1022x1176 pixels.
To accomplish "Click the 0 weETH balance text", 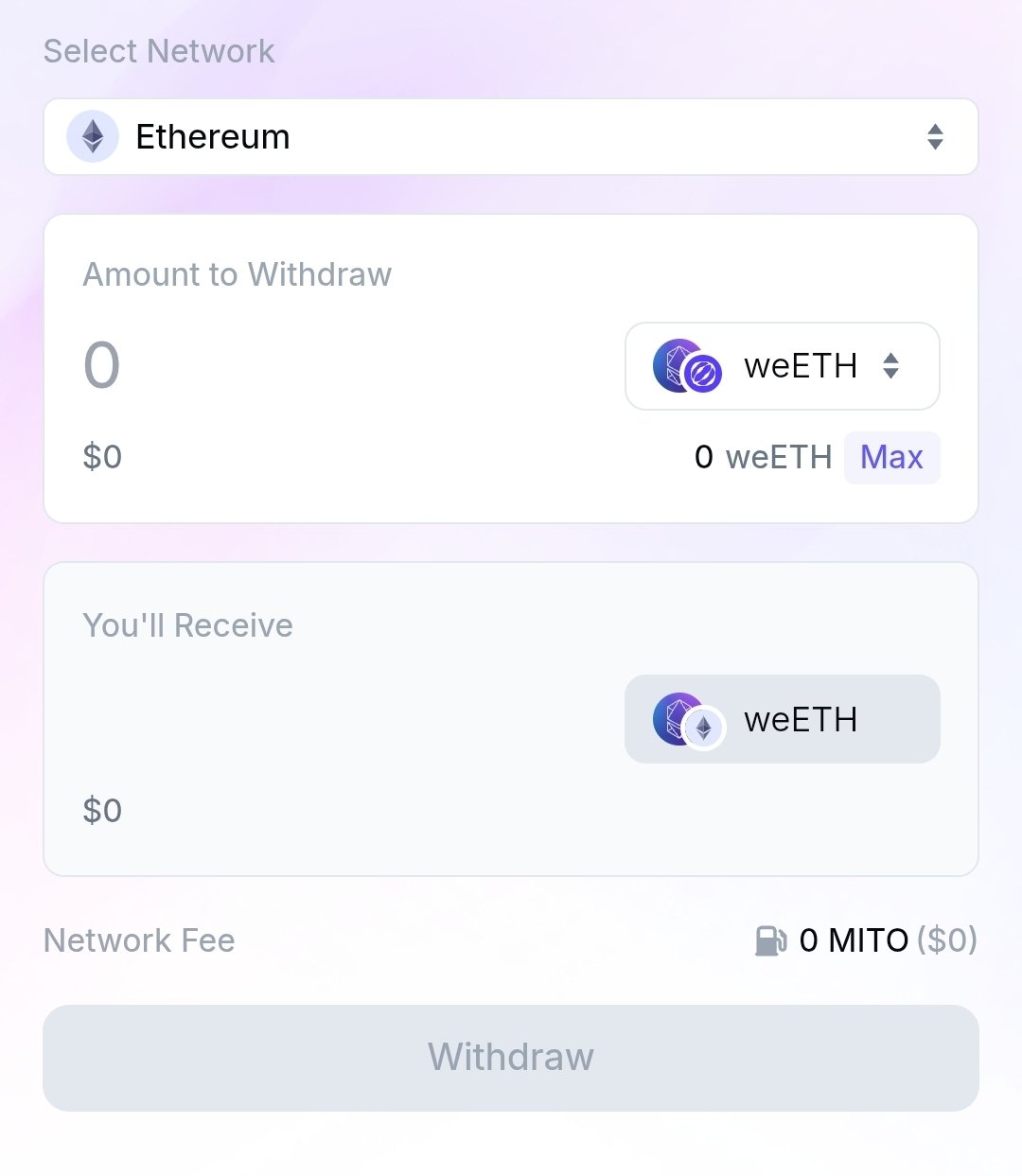I will point(762,457).
